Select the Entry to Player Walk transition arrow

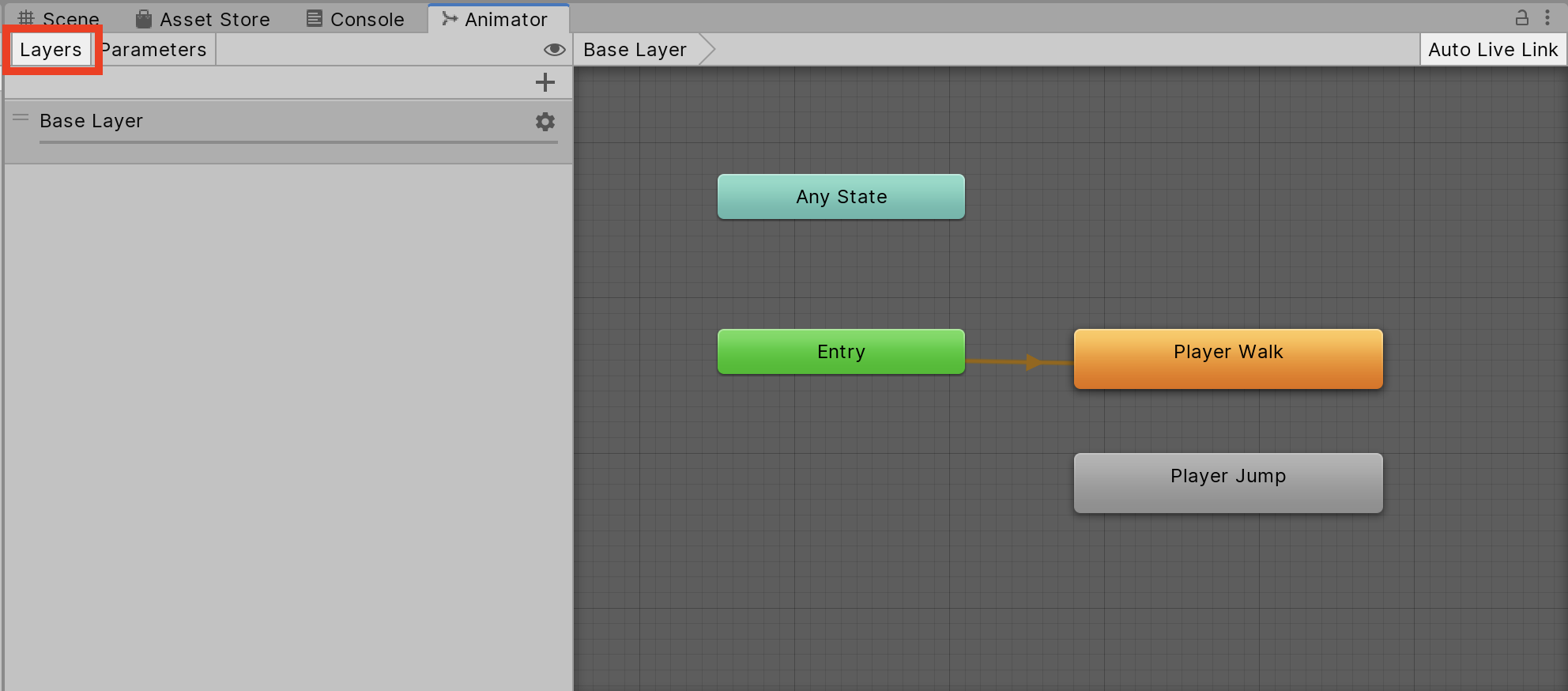click(x=1020, y=362)
